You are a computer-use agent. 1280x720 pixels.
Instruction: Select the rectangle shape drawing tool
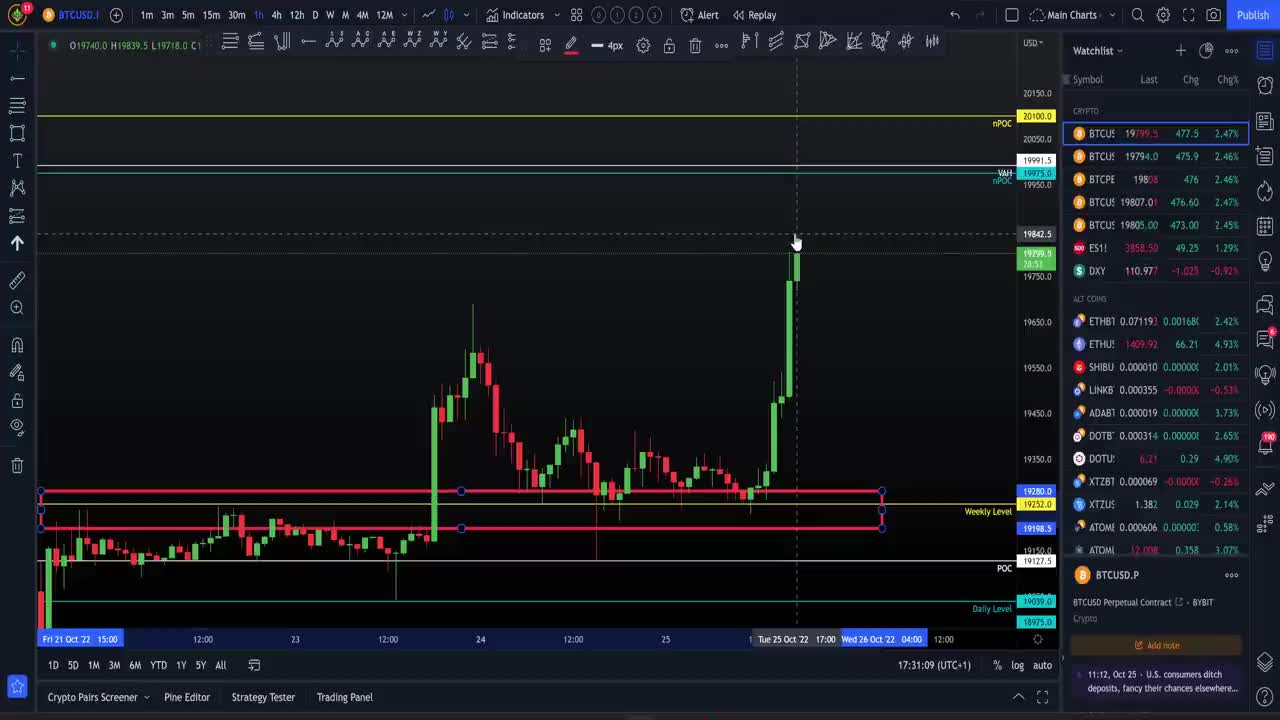17,133
